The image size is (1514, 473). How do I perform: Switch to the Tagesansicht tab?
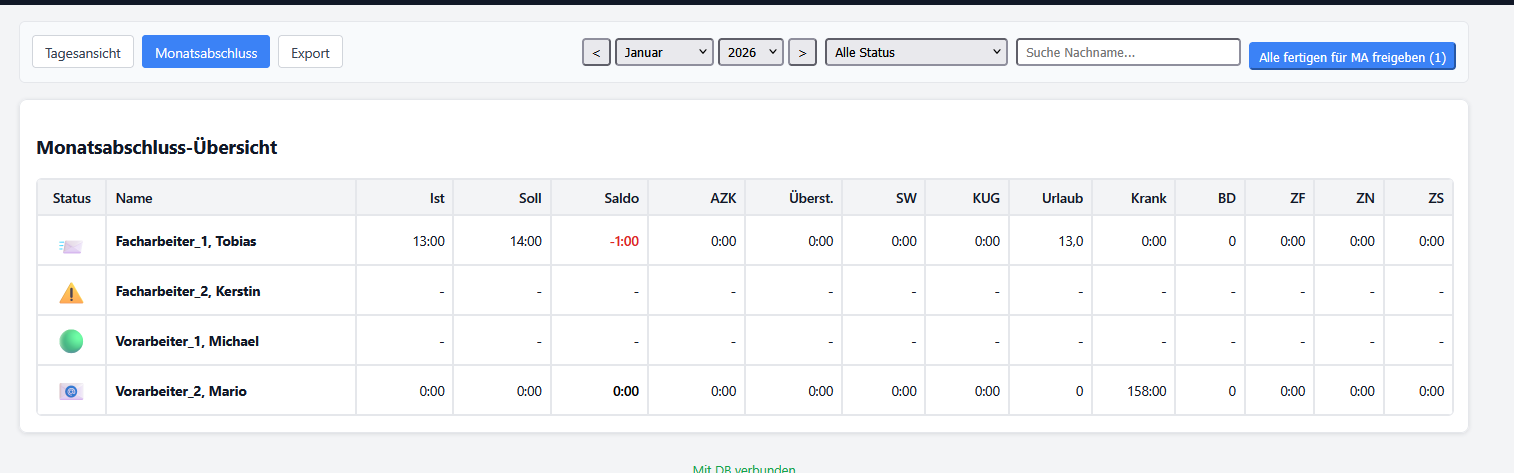click(83, 52)
